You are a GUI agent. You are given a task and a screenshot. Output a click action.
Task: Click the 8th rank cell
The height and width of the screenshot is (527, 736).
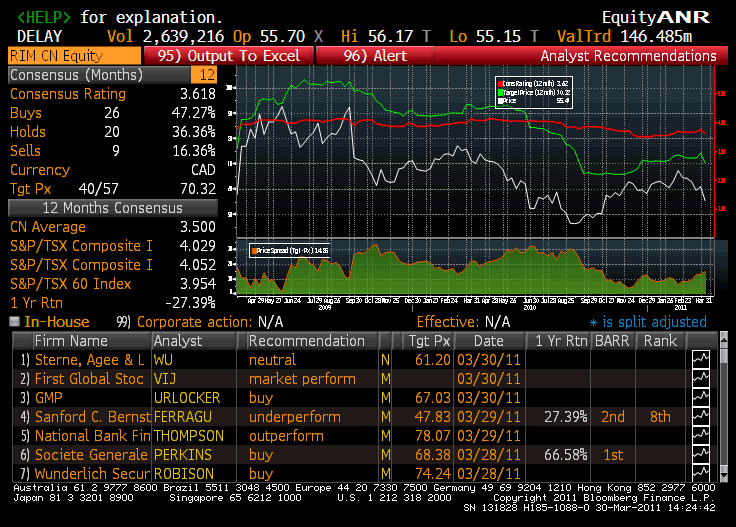pos(660,417)
